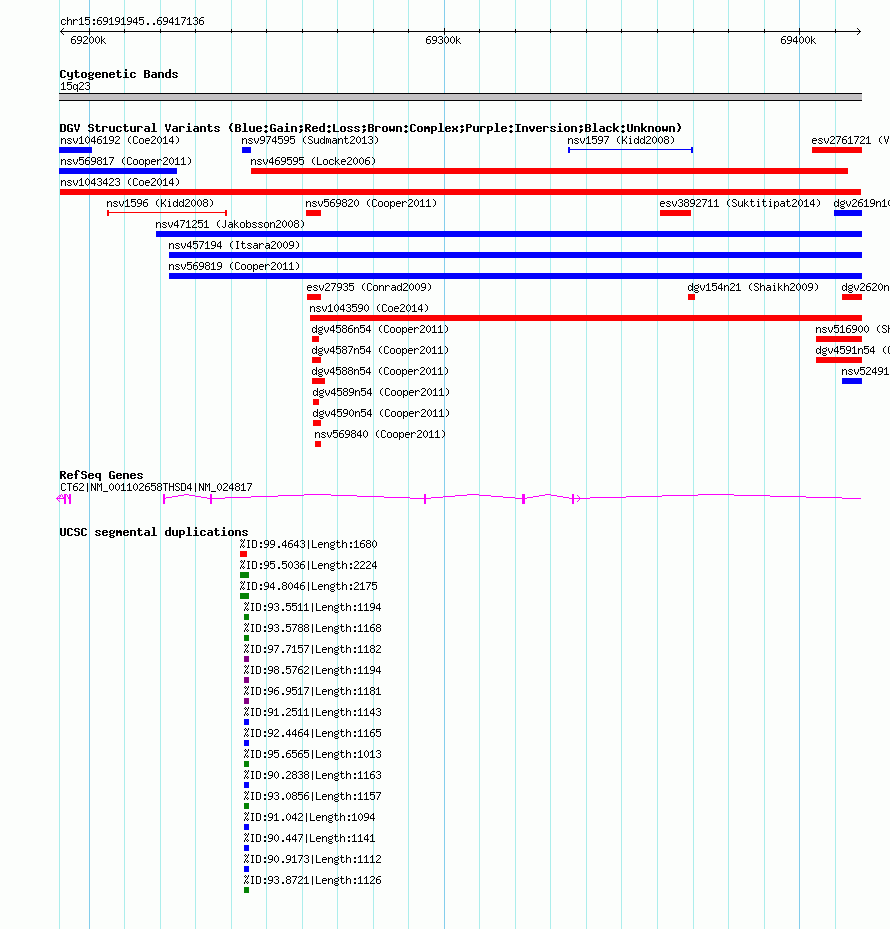Click duplication %ID:90.447|Length:1141

pyautogui.click(x=309, y=839)
